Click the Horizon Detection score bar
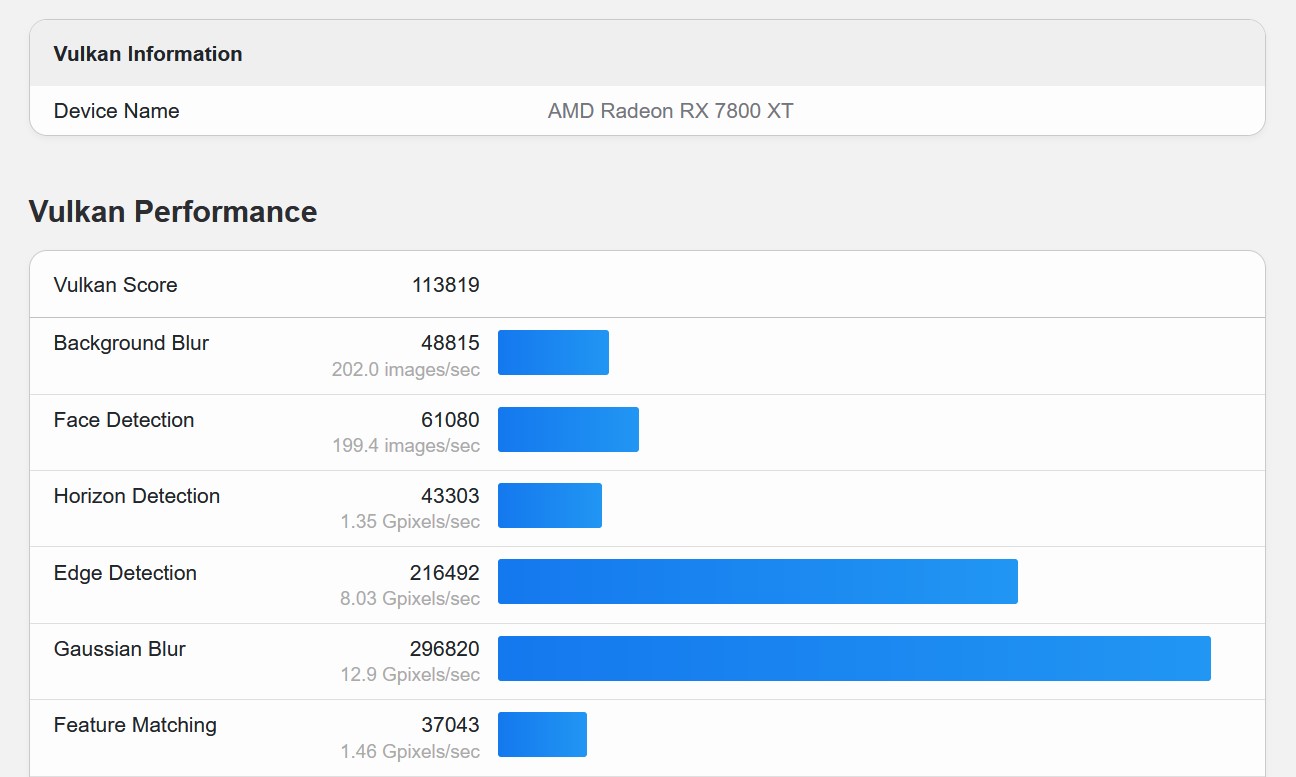The width and height of the screenshot is (1296, 777). 550,505
